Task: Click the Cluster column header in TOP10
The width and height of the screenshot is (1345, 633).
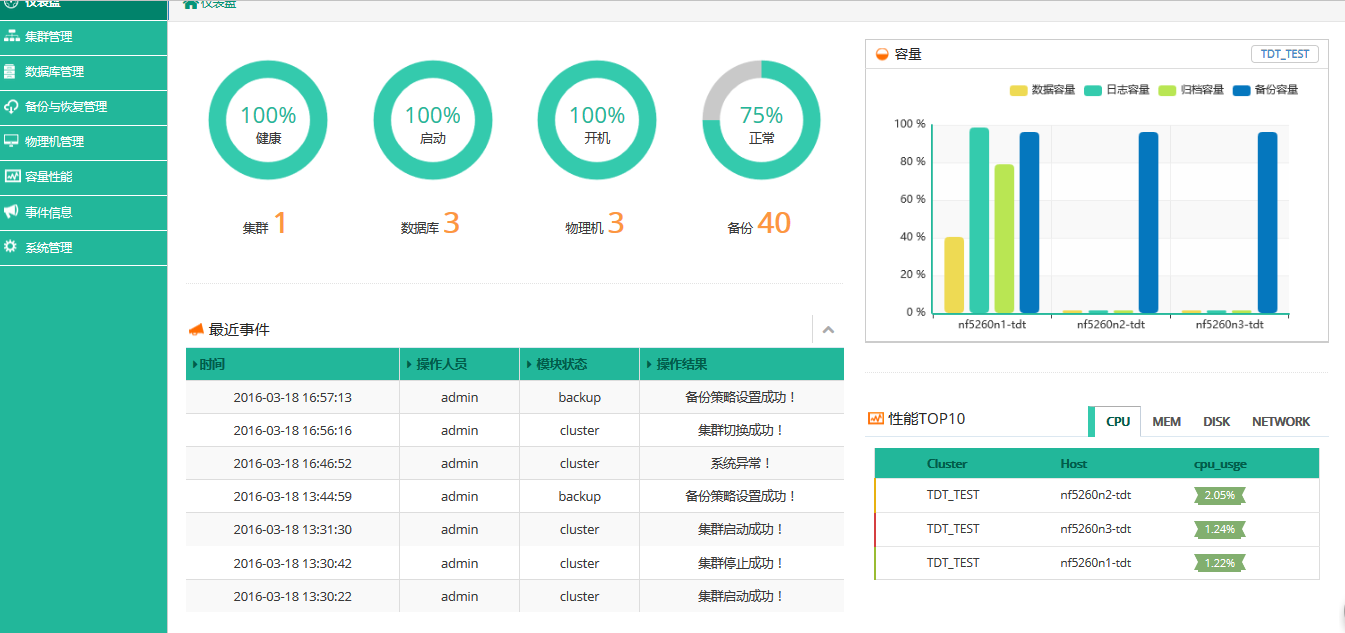Action: 947,464
